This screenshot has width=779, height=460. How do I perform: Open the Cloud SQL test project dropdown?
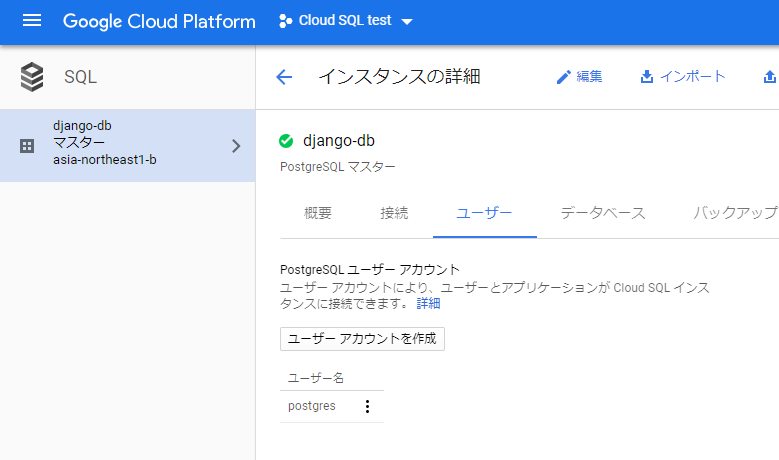(x=345, y=21)
